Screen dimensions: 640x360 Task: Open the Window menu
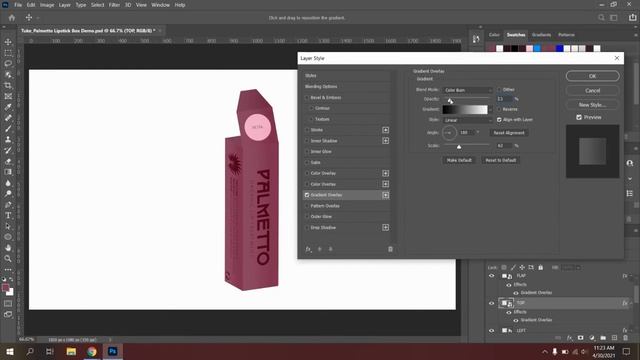pyautogui.click(x=160, y=5)
